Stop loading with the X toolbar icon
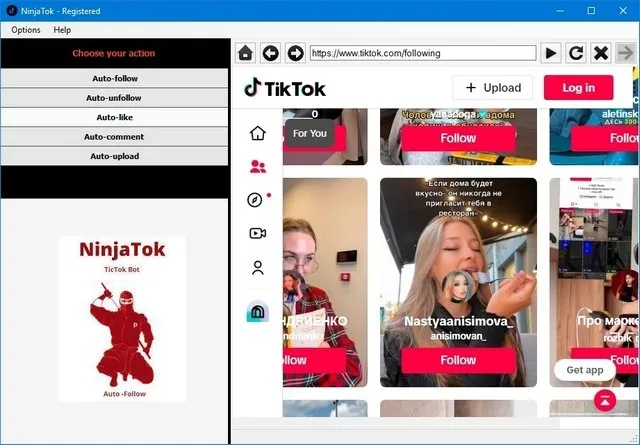This screenshot has width=640, height=445. click(601, 53)
